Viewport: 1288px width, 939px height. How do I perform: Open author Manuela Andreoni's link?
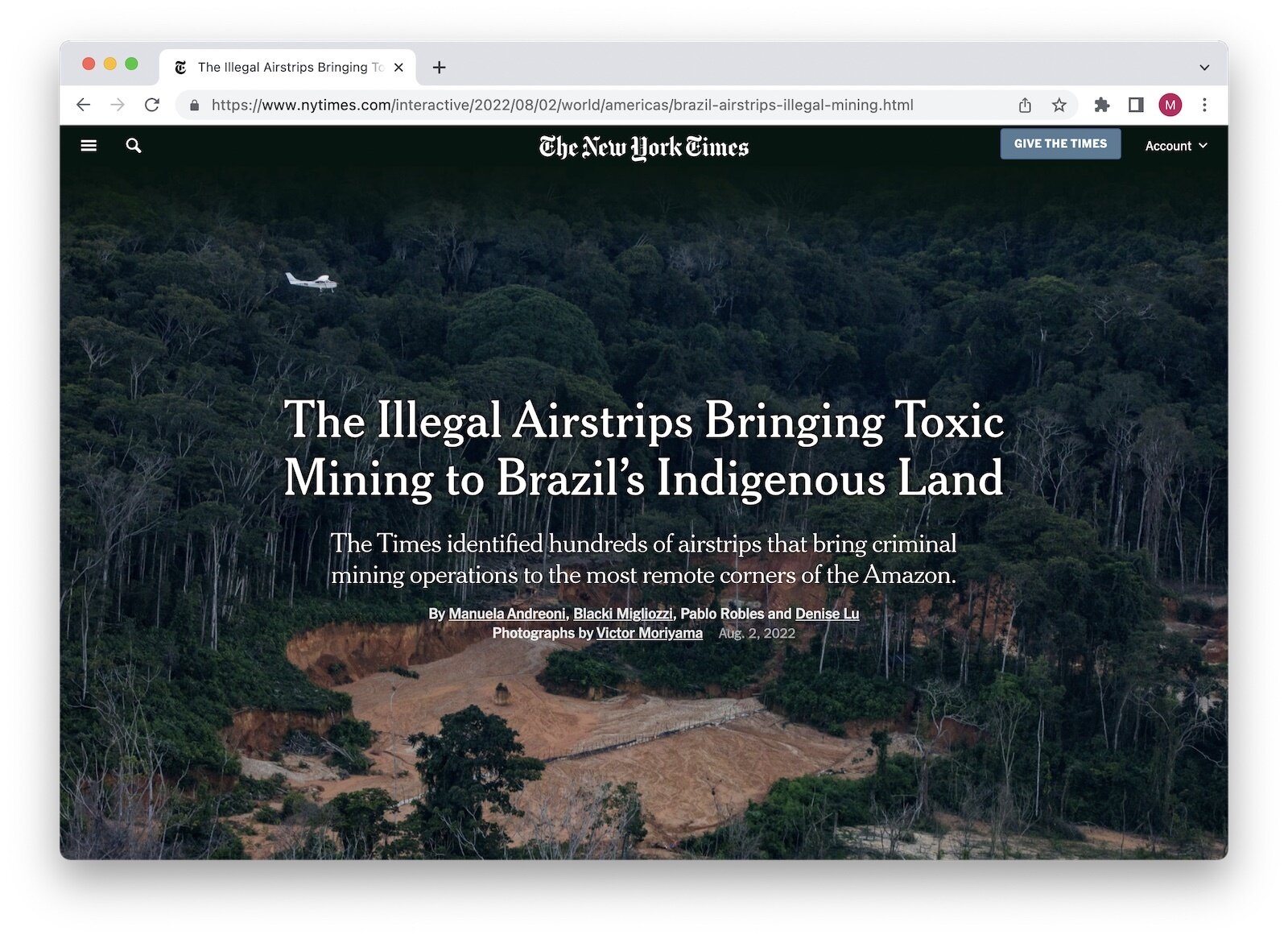(507, 614)
